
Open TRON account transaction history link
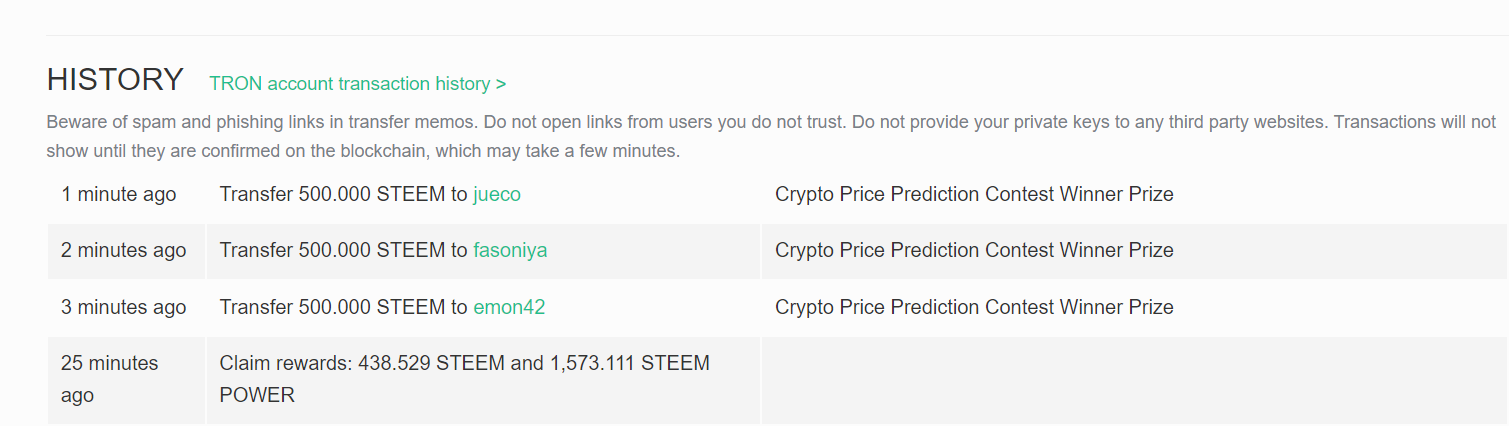tap(350, 84)
